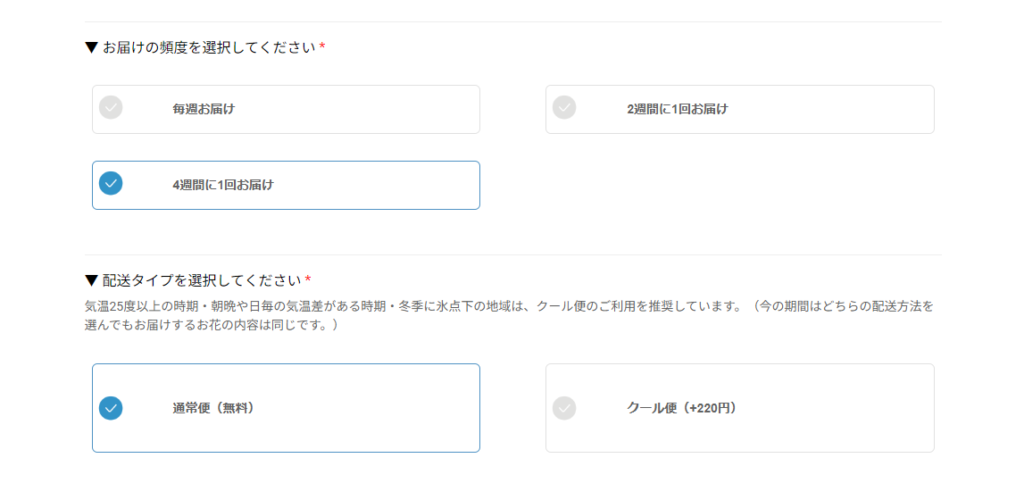The width and height of the screenshot is (1024, 483).
Task: Select the 4週間に1回お届け option label
Action: (222, 185)
